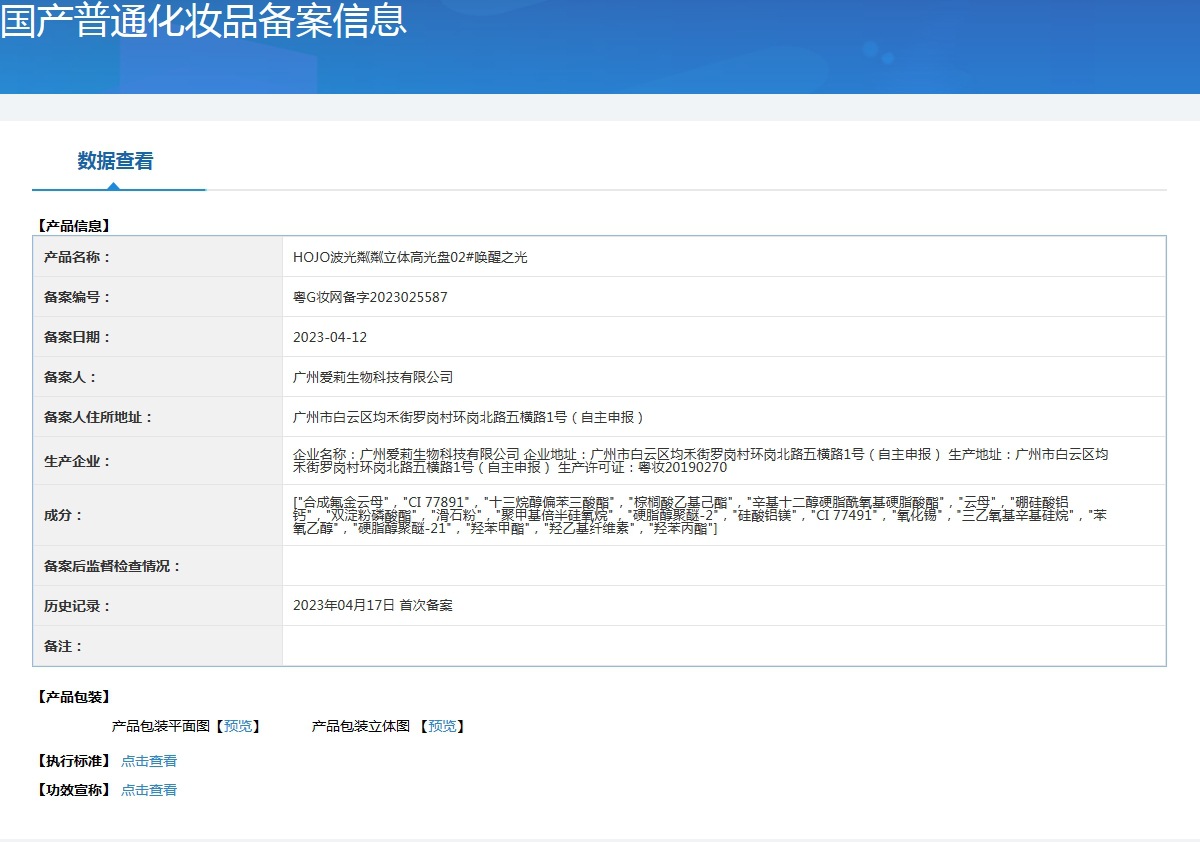Viewport: 1200px width, 842px height.
Task: Click the 备案日期 row label
Action: (77, 337)
